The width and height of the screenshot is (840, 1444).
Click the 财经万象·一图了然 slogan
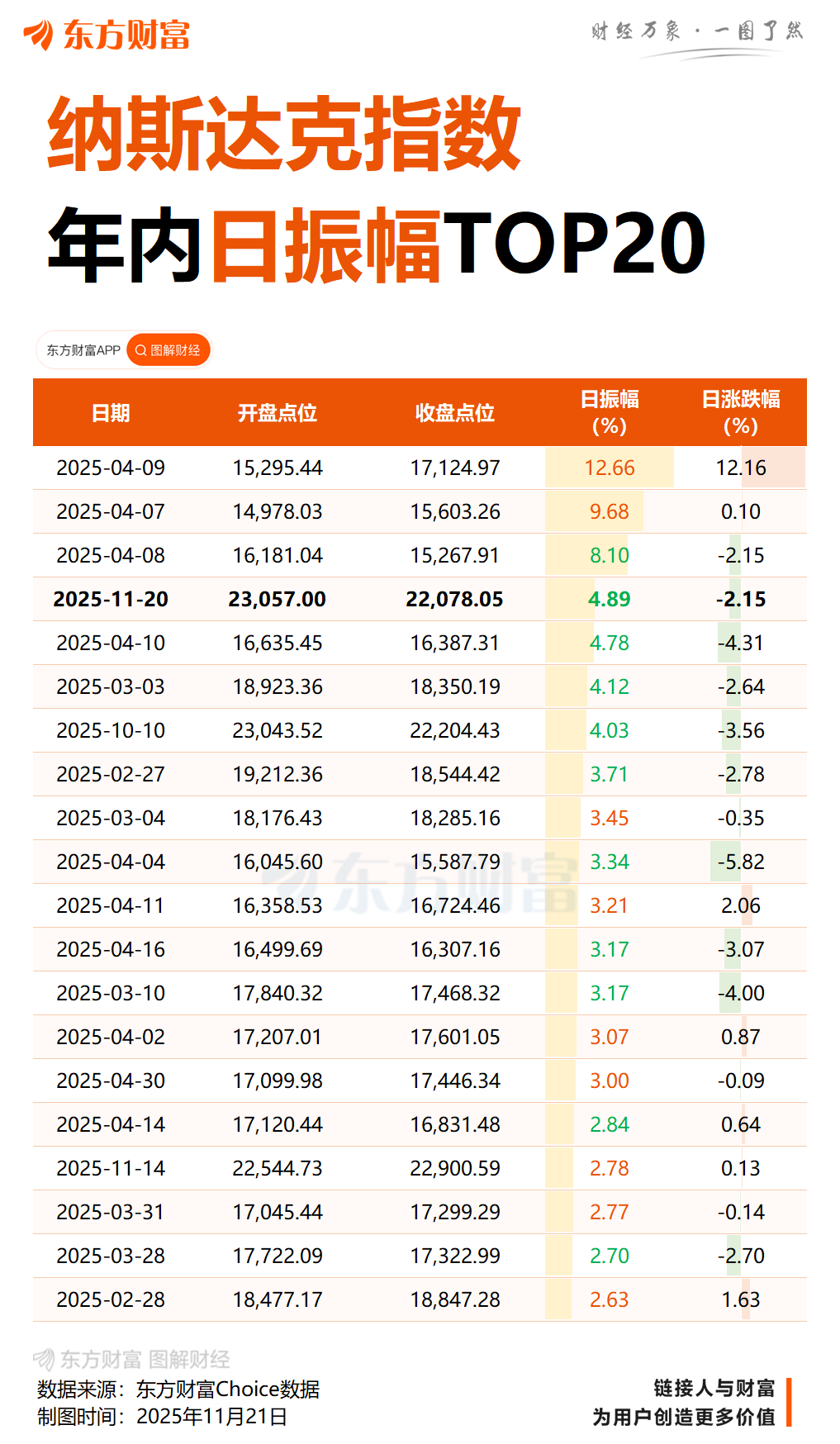(697, 31)
